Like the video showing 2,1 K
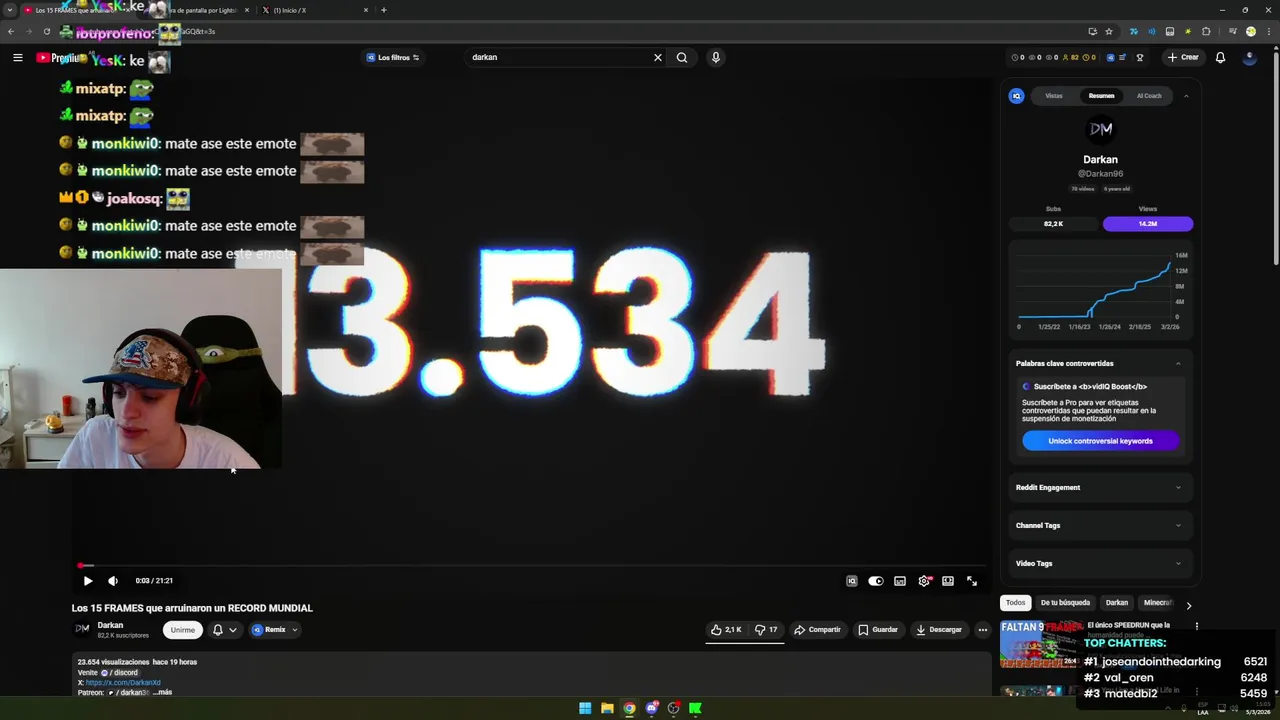 pyautogui.click(x=727, y=630)
